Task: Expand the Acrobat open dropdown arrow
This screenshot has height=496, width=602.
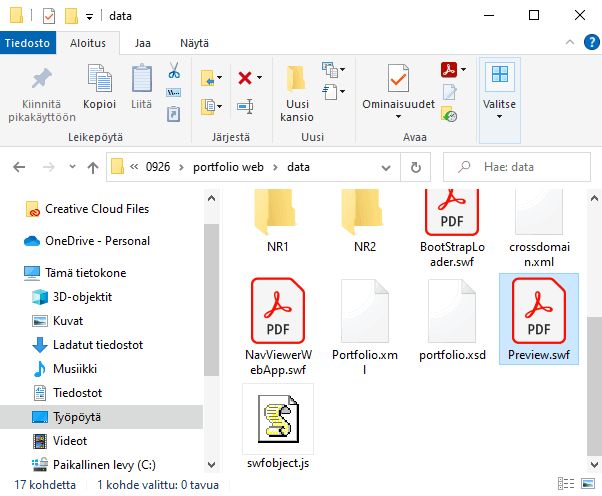Action: point(463,69)
